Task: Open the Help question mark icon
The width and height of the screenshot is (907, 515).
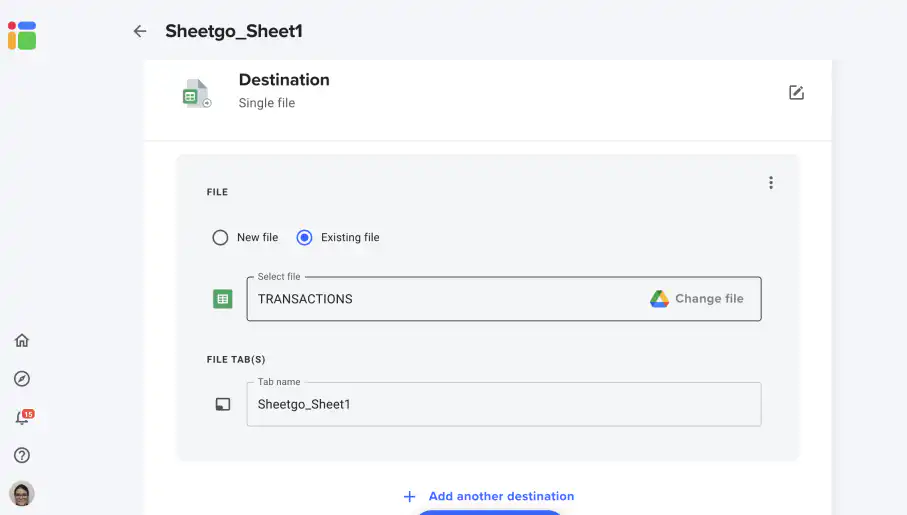Action: pyautogui.click(x=22, y=455)
